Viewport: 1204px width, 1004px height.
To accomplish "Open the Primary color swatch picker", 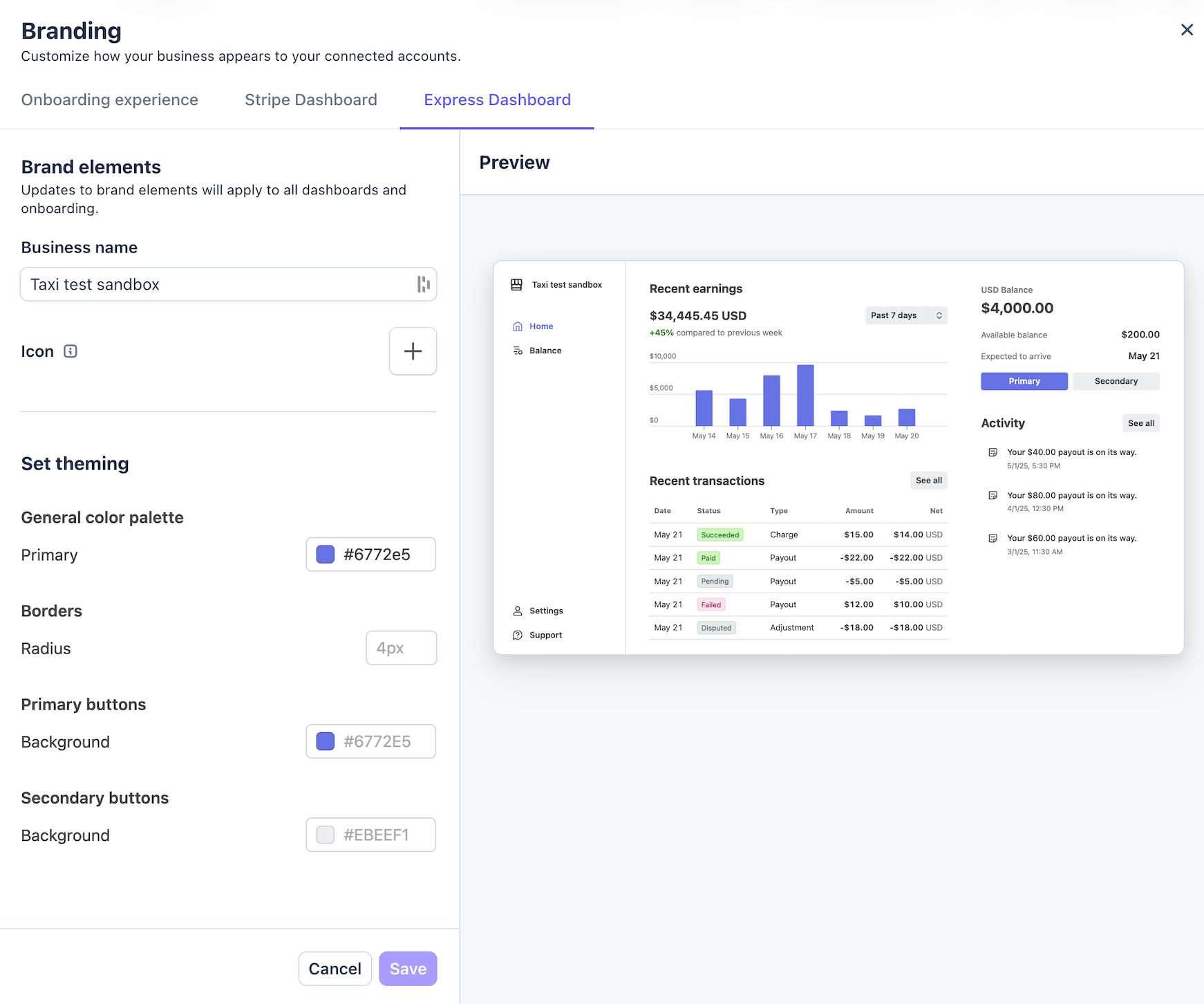I will [x=326, y=555].
